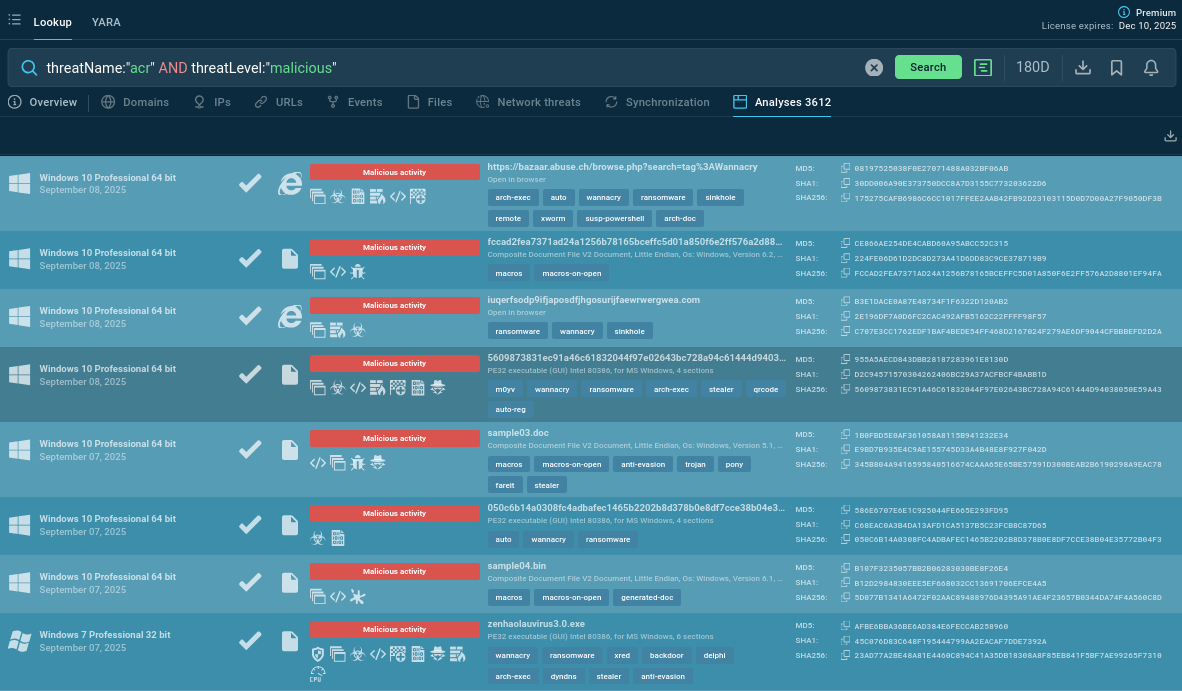Click the xworm tag on the first result
1182x691 pixels.
[552, 218]
